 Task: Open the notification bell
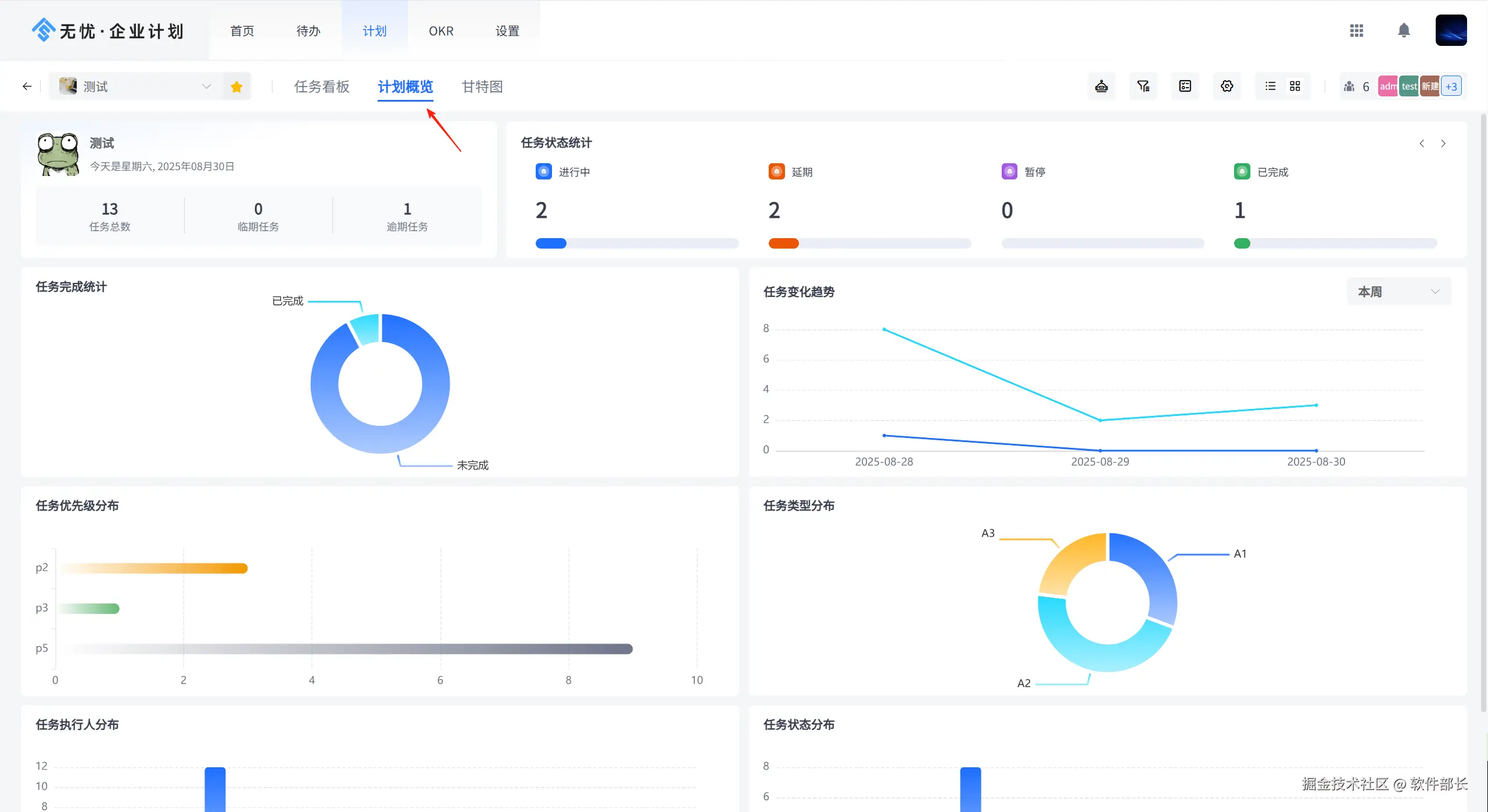1403,31
